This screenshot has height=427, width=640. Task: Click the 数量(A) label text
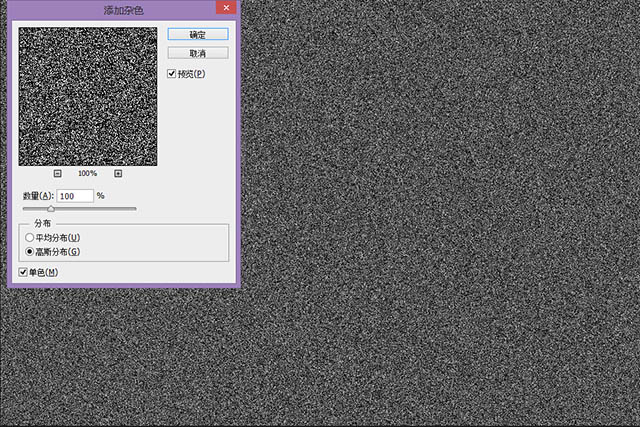38,196
